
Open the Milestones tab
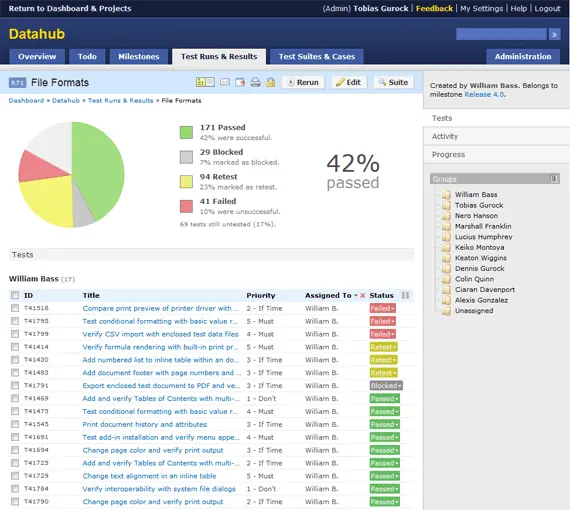coord(139,57)
